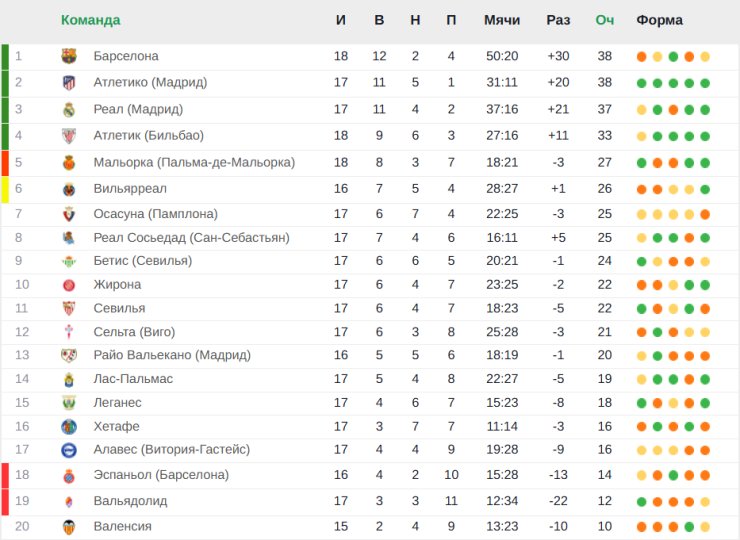Click the Раз goal difference header
This screenshot has width=740, height=540.
[558, 20]
